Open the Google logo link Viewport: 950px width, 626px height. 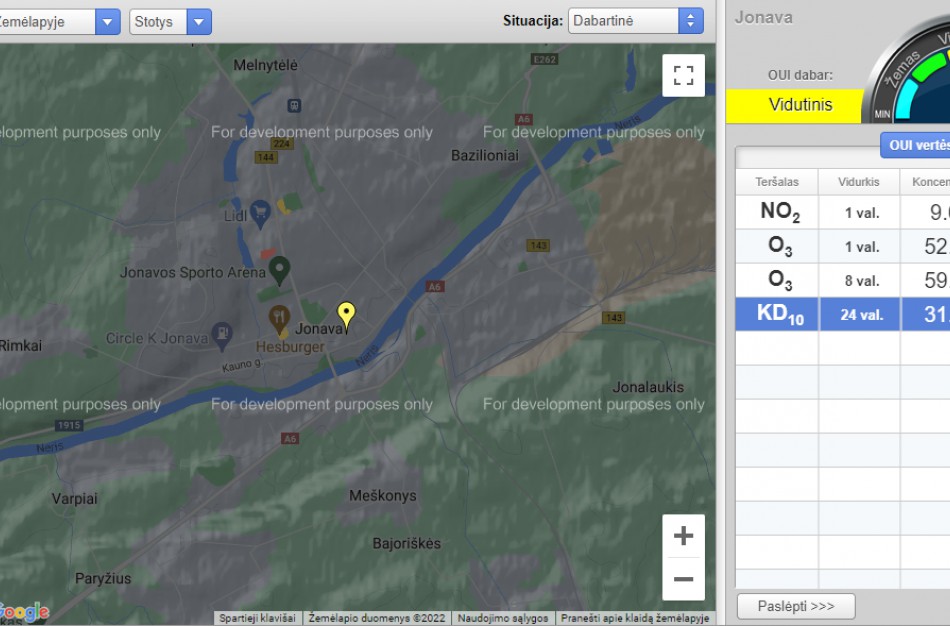(x=24, y=612)
